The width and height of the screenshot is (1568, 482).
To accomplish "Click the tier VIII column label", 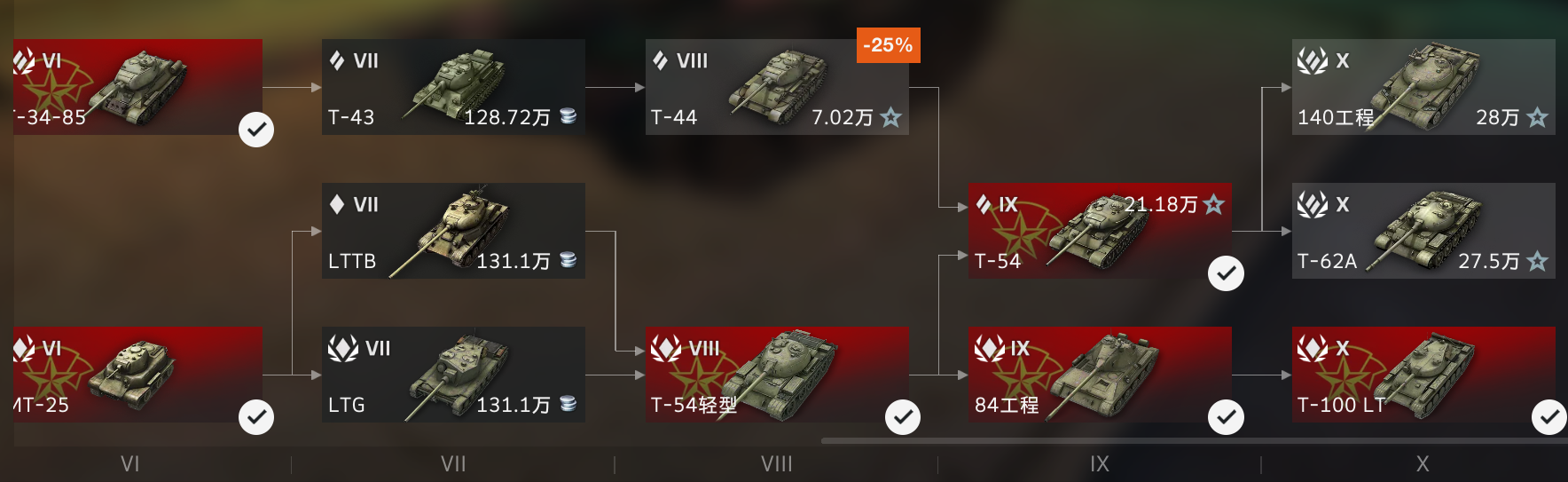I will coord(777,464).
